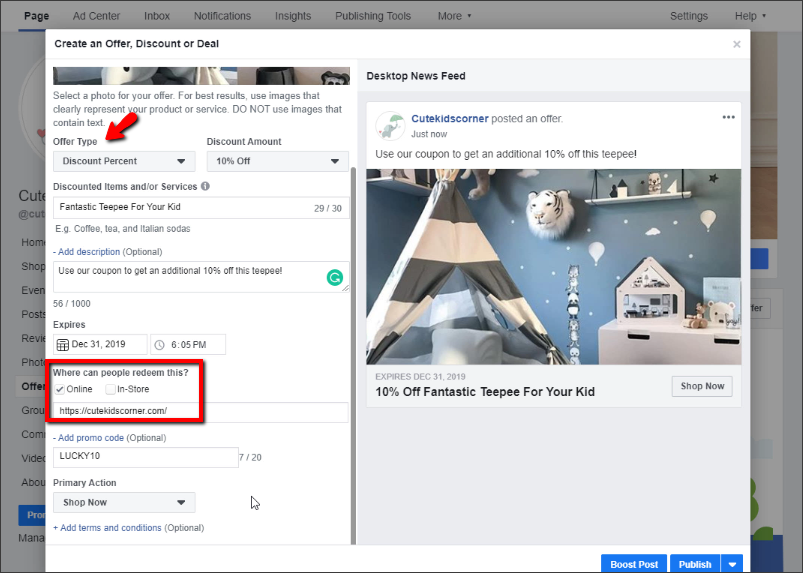
Task: Edit the LUCKY10 promo code field
Action: click(146, 457)
